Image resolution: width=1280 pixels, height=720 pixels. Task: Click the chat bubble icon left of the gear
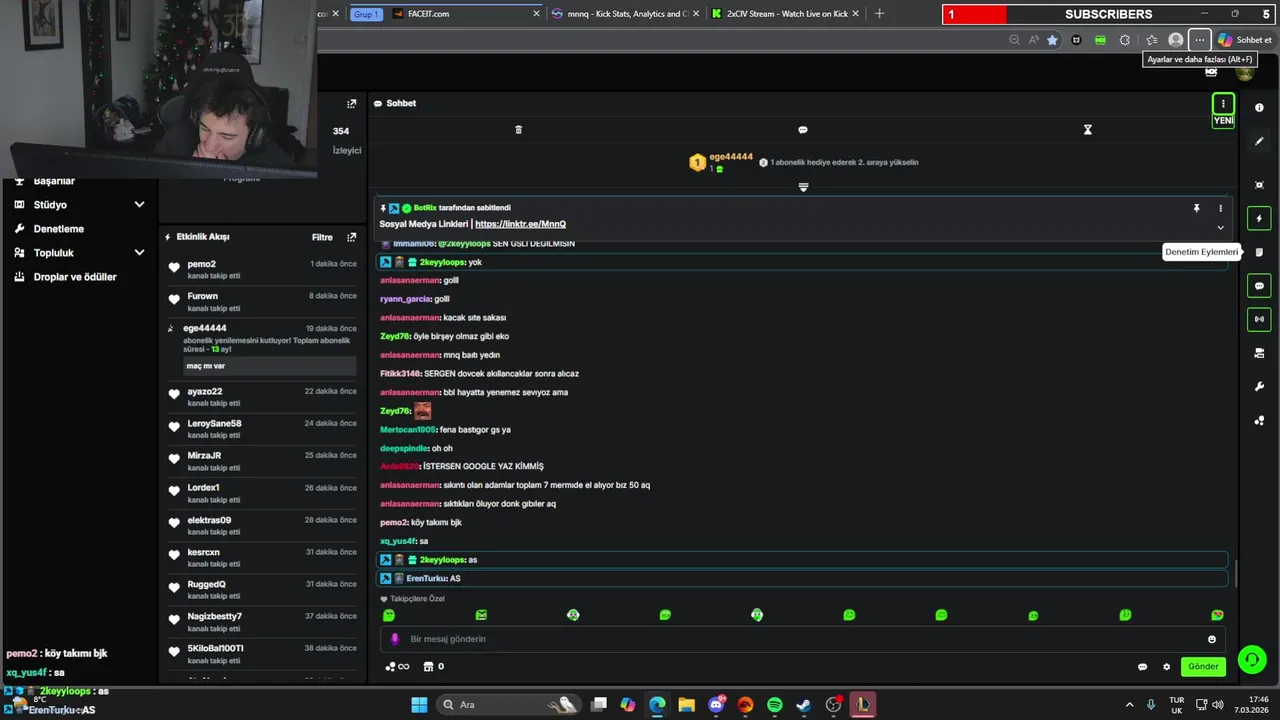coord(1142,667)
